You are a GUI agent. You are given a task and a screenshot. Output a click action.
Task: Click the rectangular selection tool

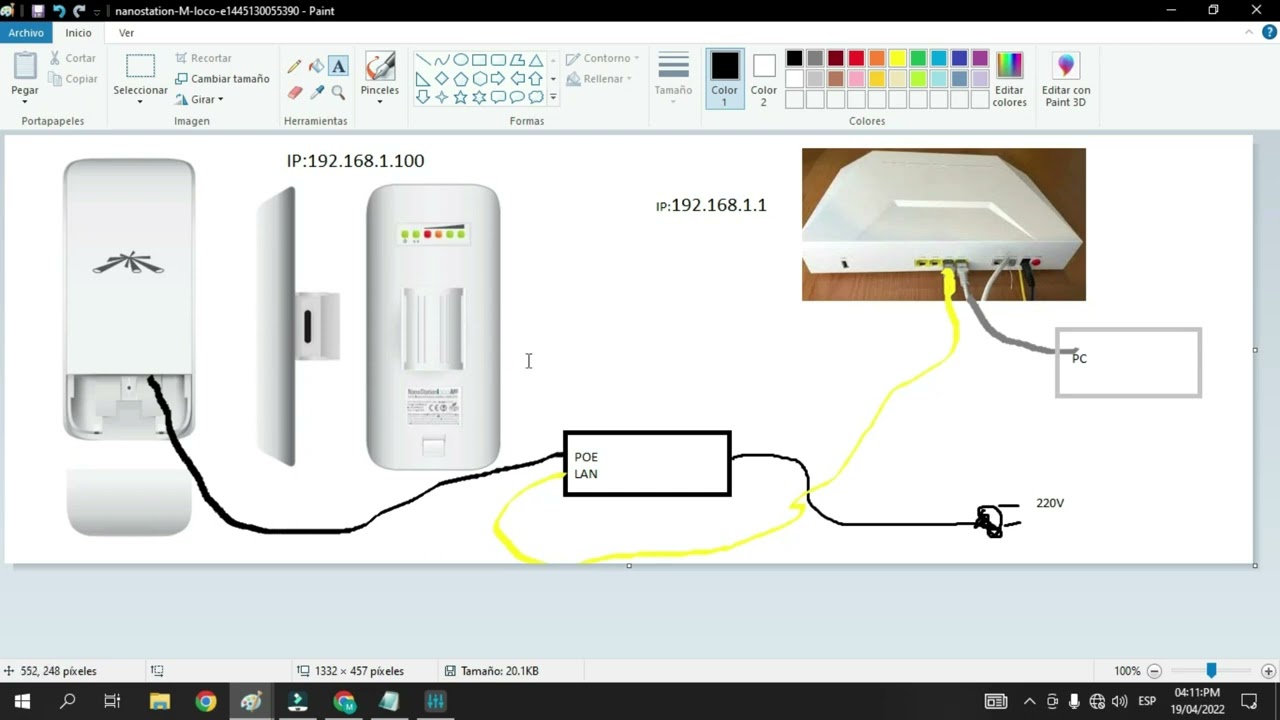coord(140,66)
